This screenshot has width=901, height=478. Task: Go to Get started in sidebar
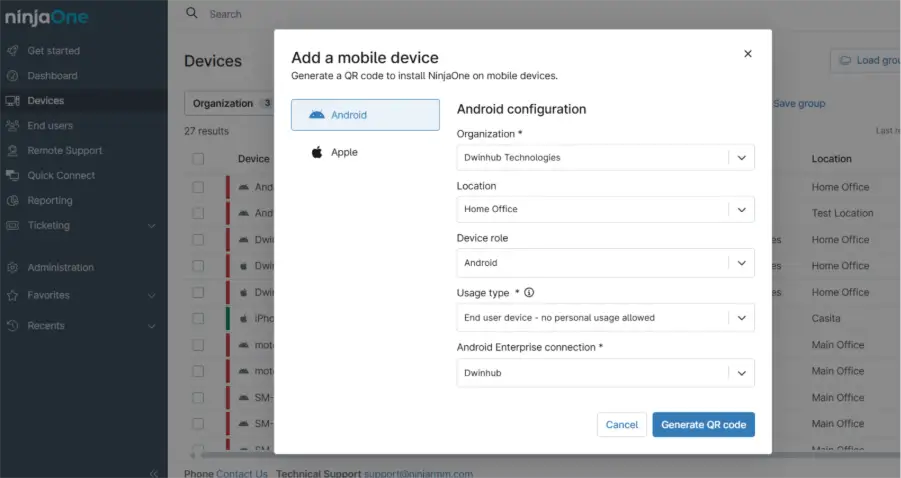click(53, 51)
